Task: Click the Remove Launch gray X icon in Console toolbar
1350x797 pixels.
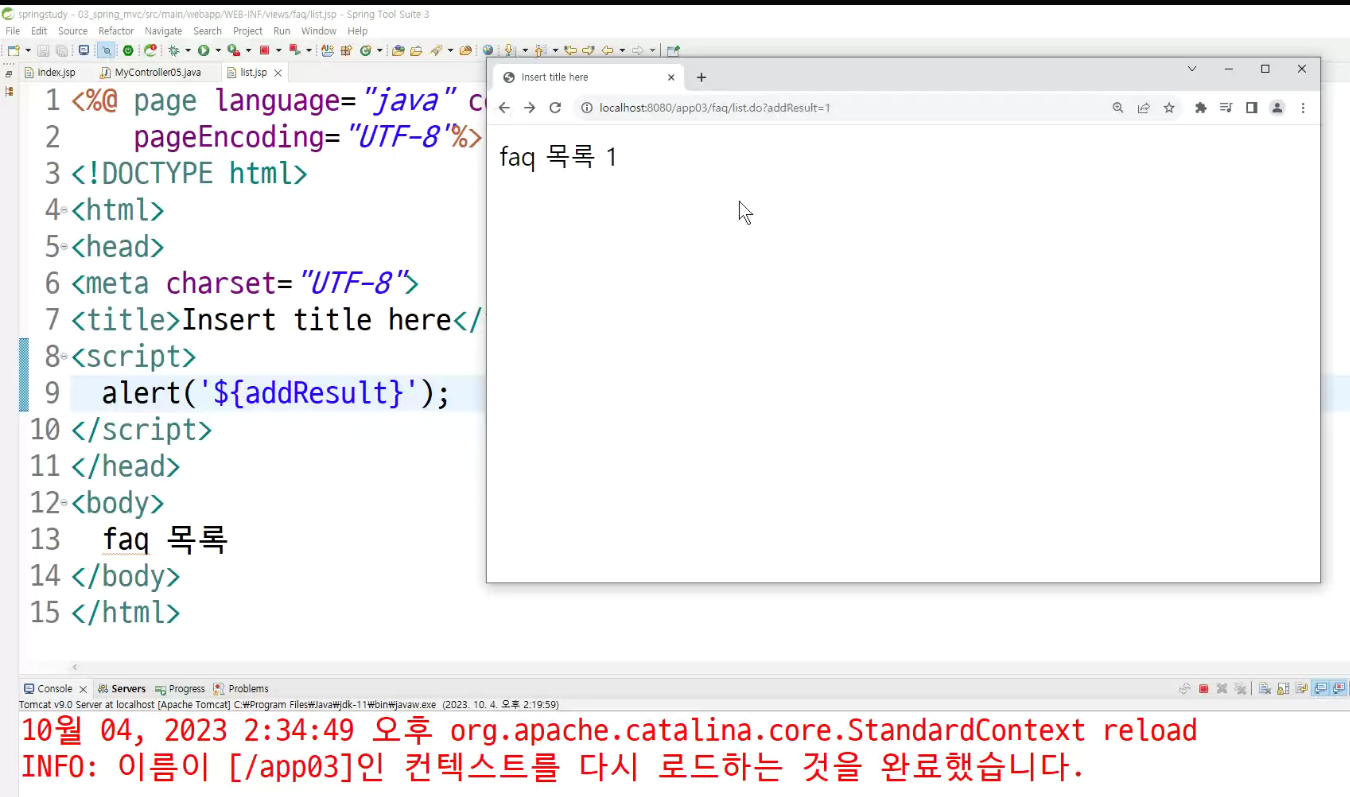Action: [x=1222, y=688]
